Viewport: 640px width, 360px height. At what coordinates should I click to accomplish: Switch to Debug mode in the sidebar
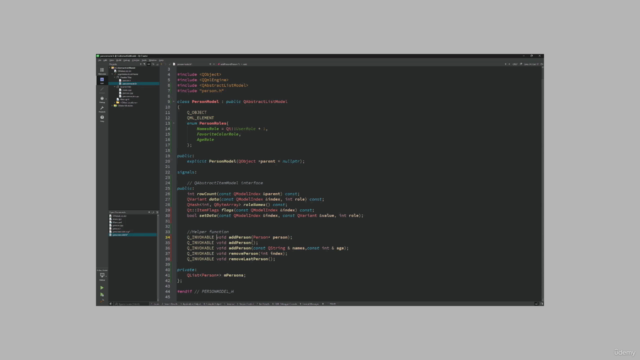(x=102, y=100)
